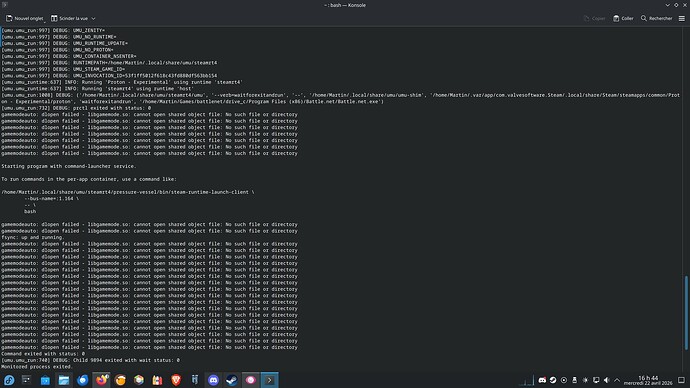Expand hidden system tray icons arrow
The image size is (690, 388).
click(x=617, y=380)
